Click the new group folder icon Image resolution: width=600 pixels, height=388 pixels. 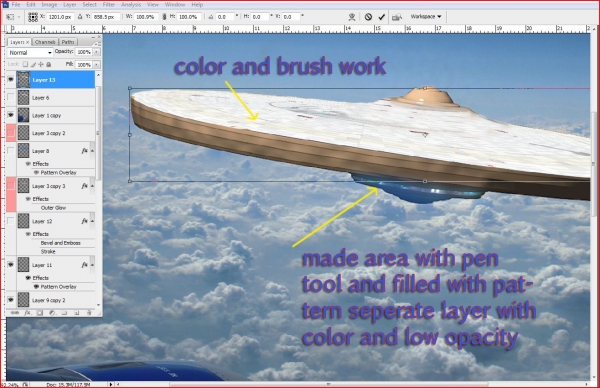pos(64,313)
